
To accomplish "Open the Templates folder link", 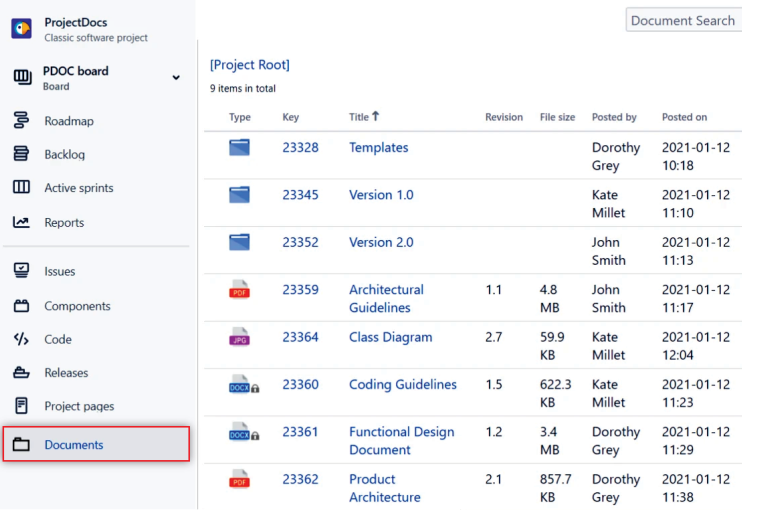I will [379, 148].
